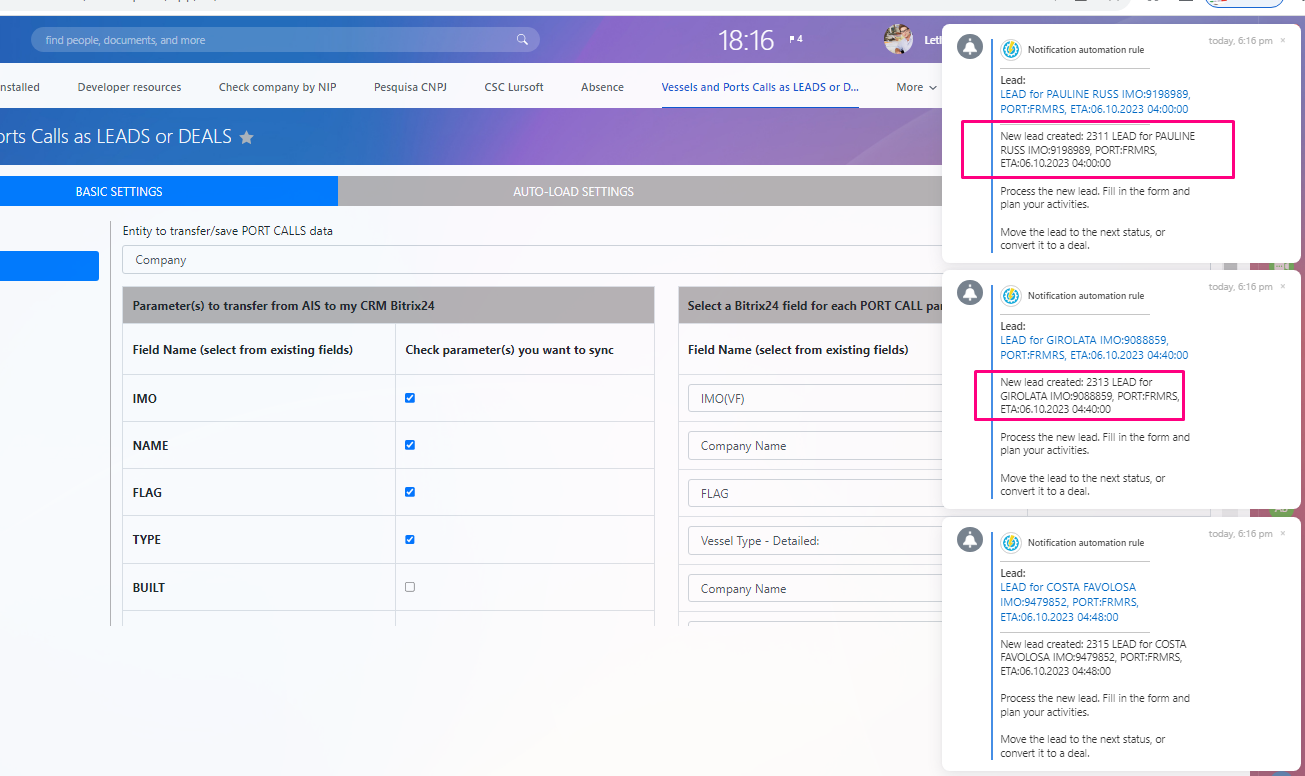1305x776 pixels.
Task: Click the user profile avatar photo
Action: (x=898, y=40)
